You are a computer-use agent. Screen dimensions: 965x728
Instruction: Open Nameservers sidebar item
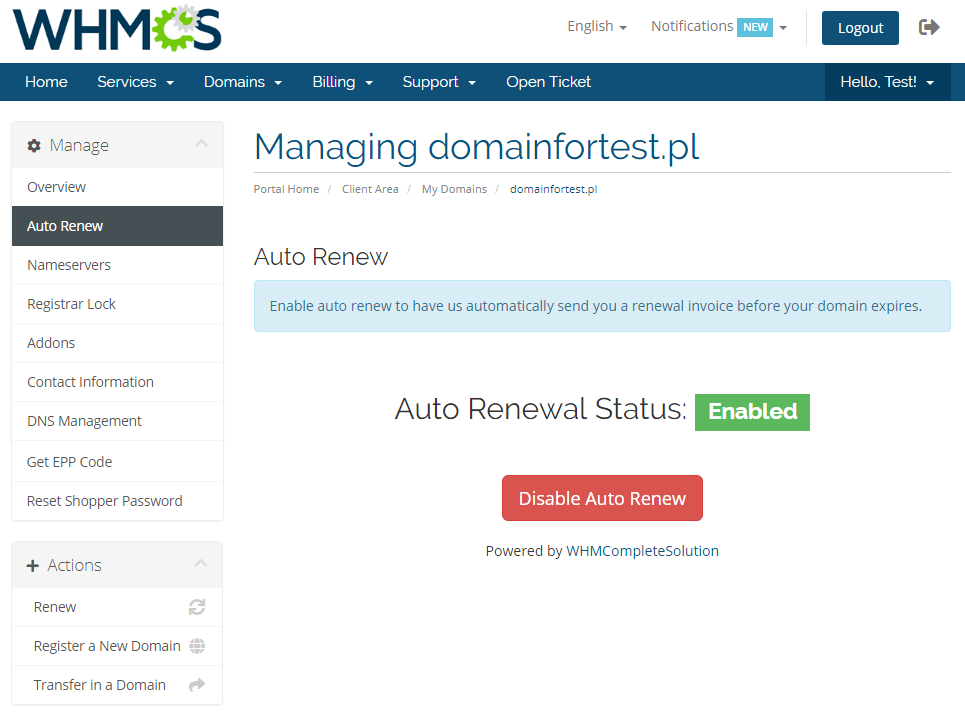coord(117,265)
